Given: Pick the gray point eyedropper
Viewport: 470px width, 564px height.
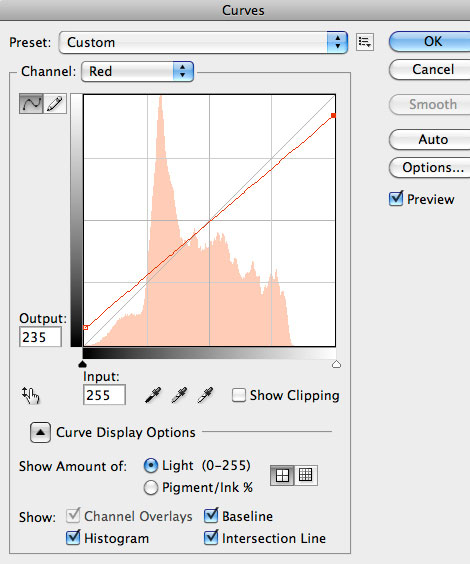Looking at the screenshot, I should click(179, 395).
